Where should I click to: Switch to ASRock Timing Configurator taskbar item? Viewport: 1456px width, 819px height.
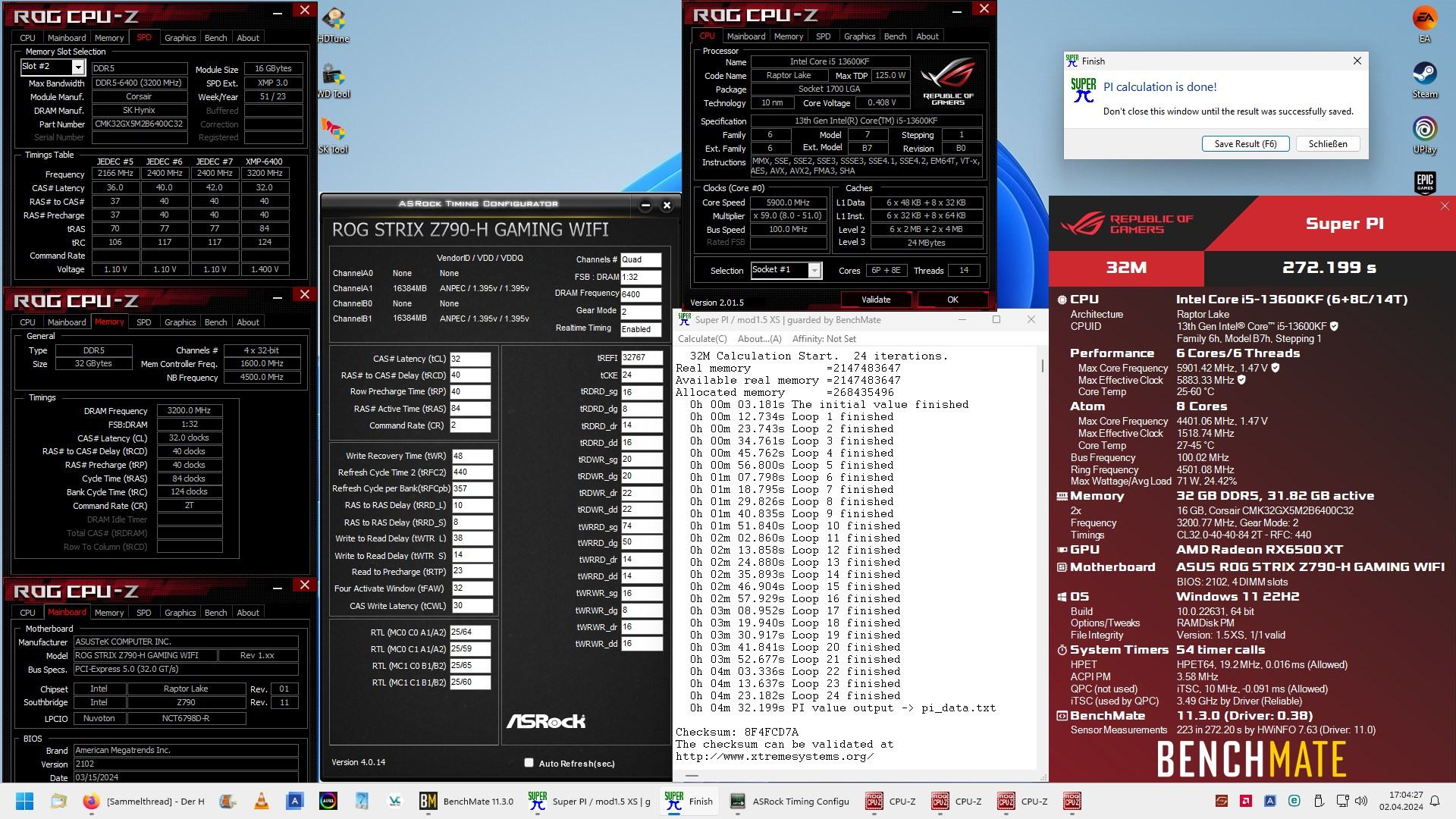[x=789, y=801]
